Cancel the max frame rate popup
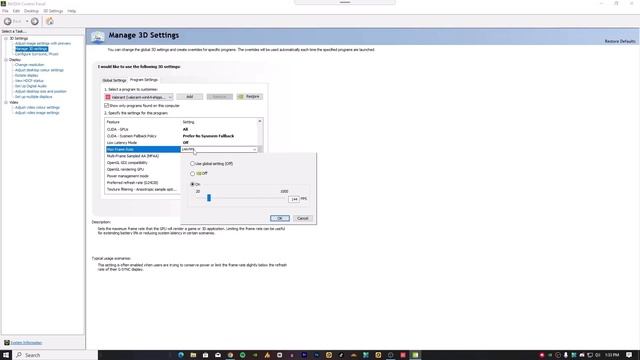This screenshot has width=640, height=360. [x=303, y=218]
